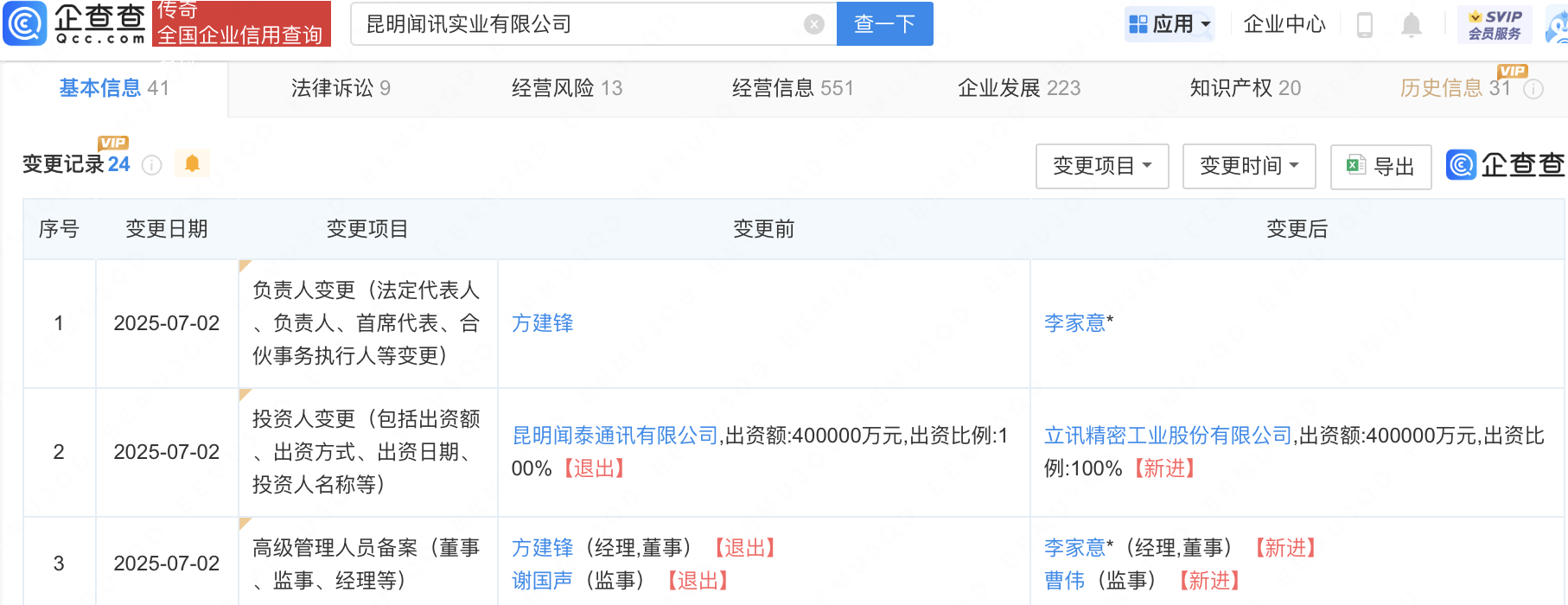
Task: Toggle the orange change-alert bell
Action: pyautogui.click(x=192, y=163)
